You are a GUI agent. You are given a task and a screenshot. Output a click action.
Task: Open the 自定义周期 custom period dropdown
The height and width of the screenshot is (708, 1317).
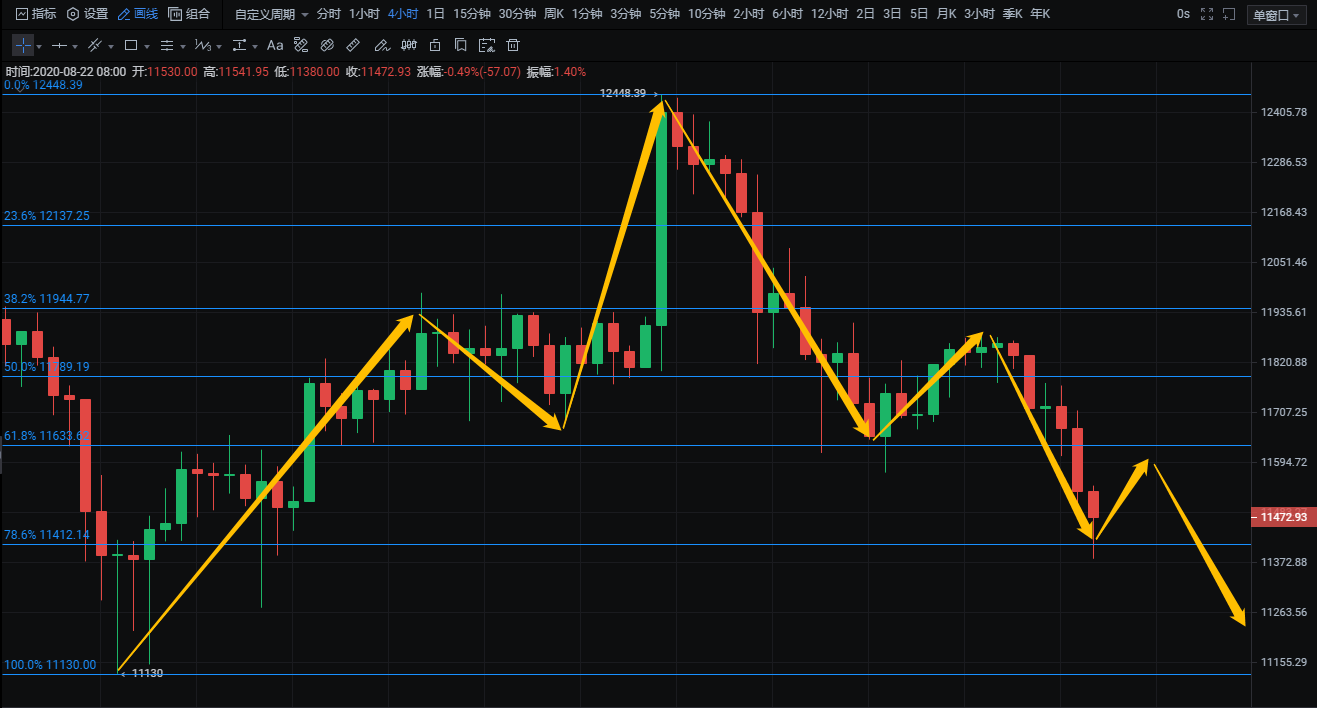pyautogui.click(x=271, y=14)
